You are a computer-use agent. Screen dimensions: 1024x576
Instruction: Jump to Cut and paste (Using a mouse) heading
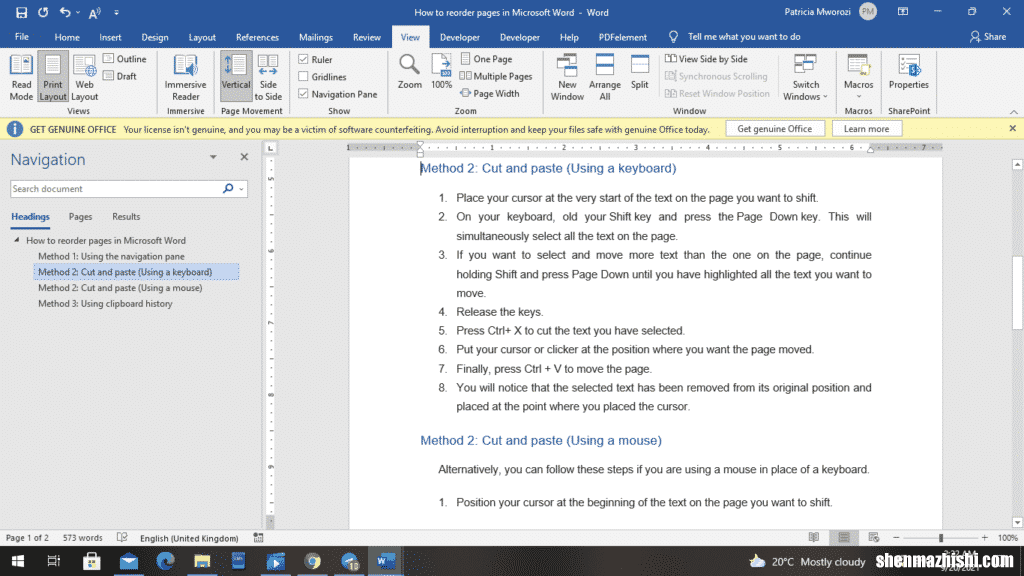tap(120, 288)
